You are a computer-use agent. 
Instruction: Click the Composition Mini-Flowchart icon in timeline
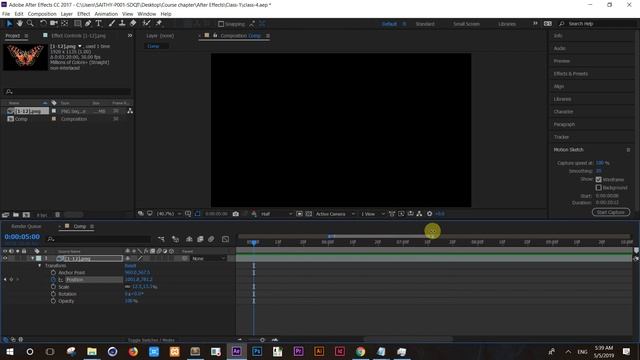click(162, 239)
